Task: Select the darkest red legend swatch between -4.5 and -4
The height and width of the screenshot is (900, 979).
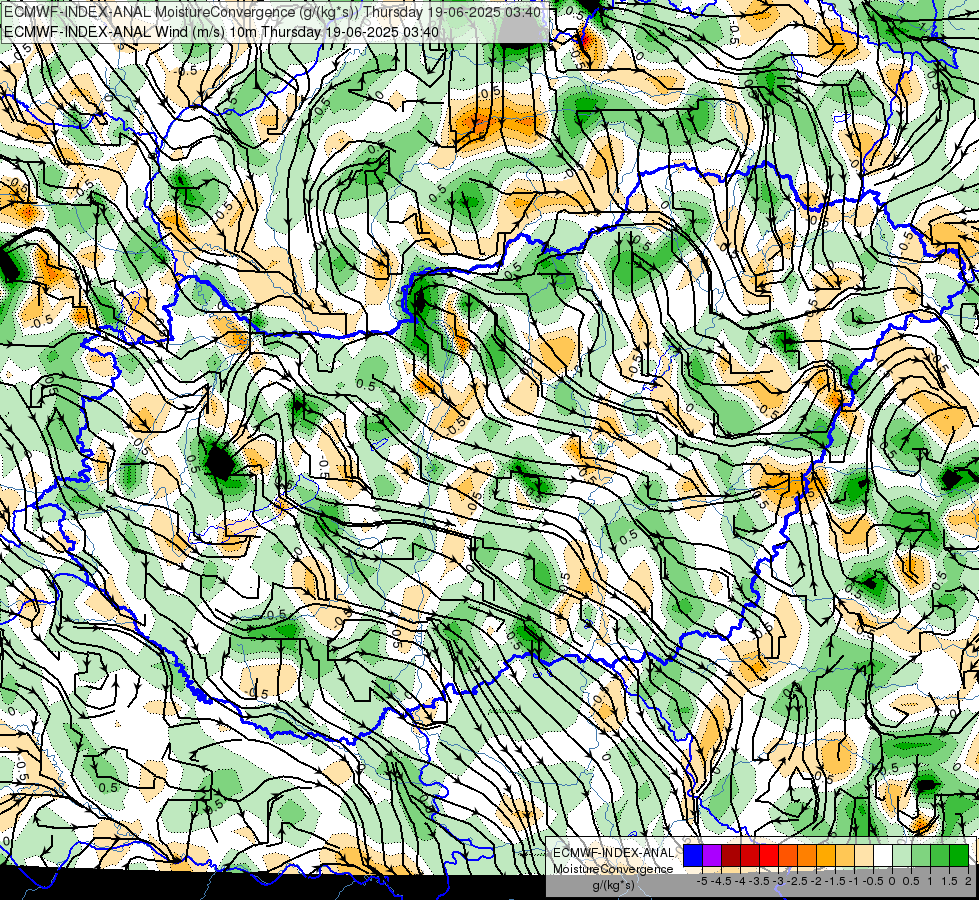Action: tap(731, 855)
